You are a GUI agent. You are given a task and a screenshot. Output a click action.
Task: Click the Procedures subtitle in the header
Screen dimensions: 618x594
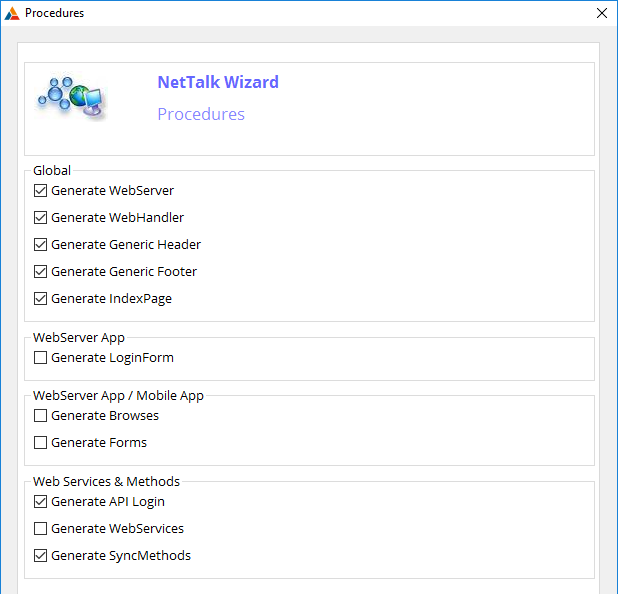[x=201, y=114]
